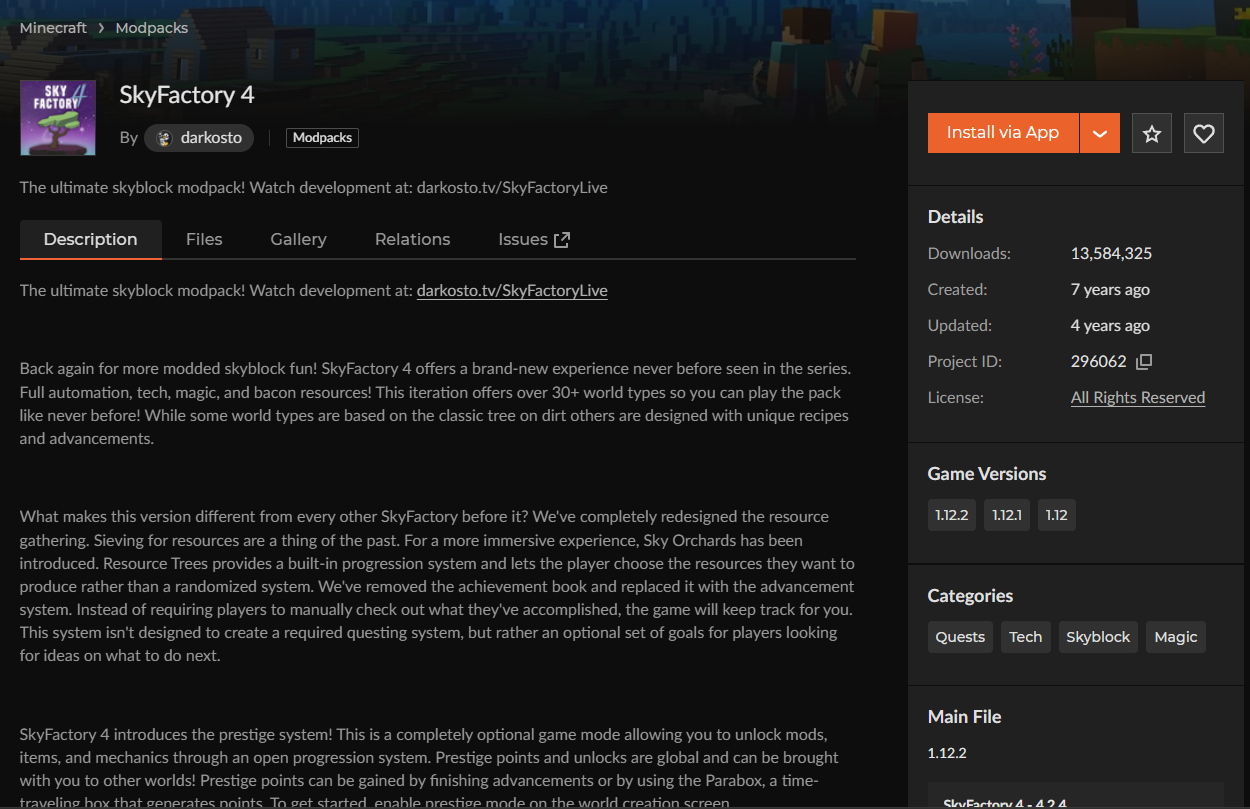Switch to the Files tab

204,240
